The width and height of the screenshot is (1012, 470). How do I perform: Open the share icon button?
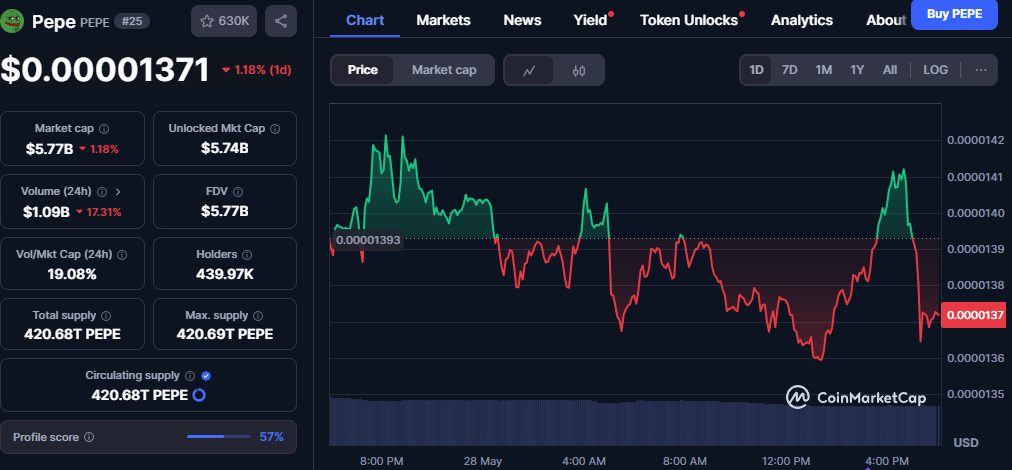pyautogui.click(x=281, y=21)
